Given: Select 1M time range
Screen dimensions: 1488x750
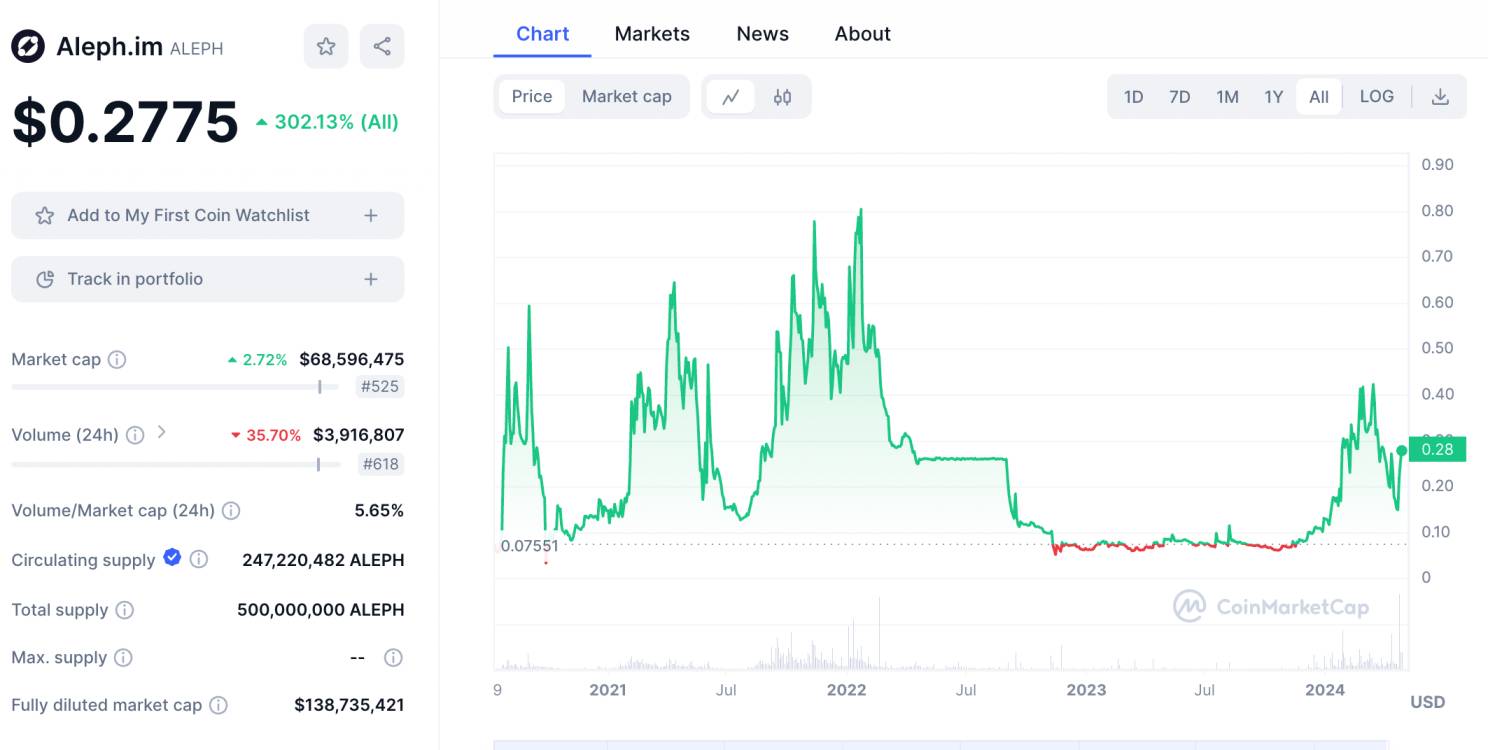Looking at the screenshot, I should pos(1227,97).
